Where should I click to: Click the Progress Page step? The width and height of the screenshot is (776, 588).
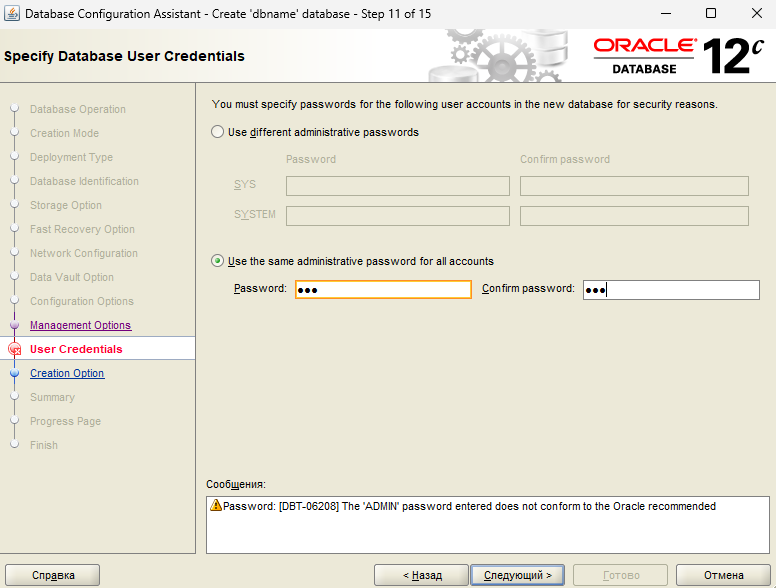(x=65, y=421)
